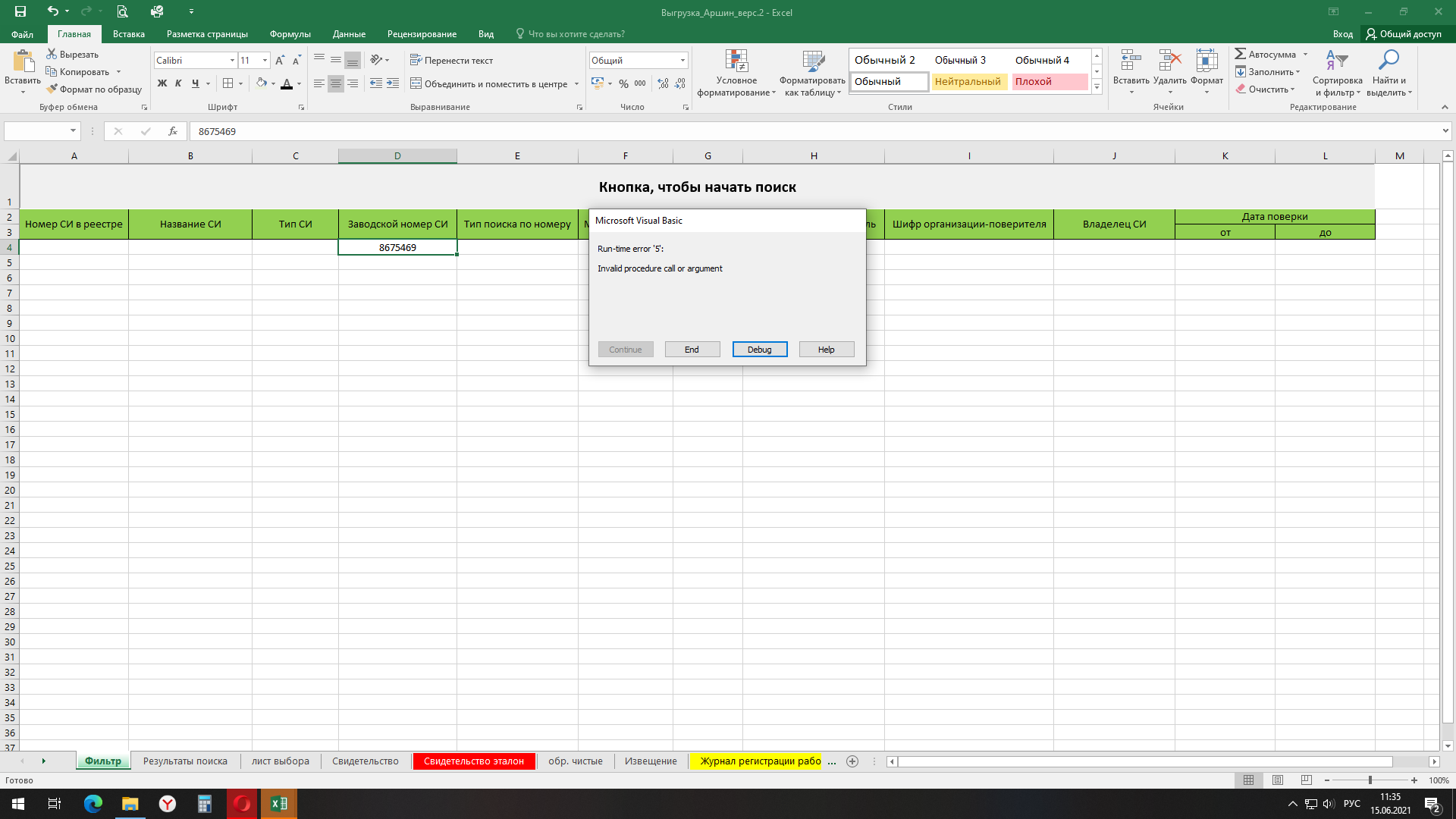Viewport: 1456px width, 819px height.
Task: Open the Результаты поиска sheet tab
Action: click(x=185, y=761)
